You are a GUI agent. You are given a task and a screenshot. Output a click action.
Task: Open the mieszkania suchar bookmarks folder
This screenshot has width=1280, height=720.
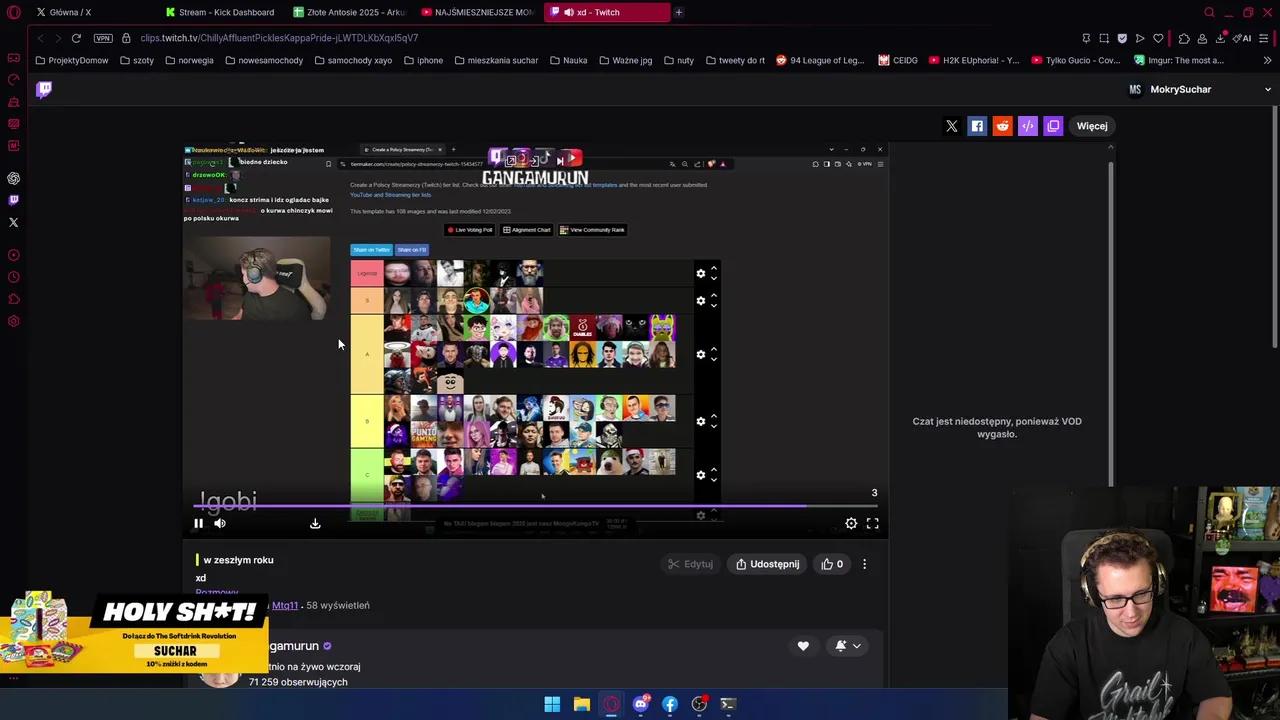pos(496,60)
